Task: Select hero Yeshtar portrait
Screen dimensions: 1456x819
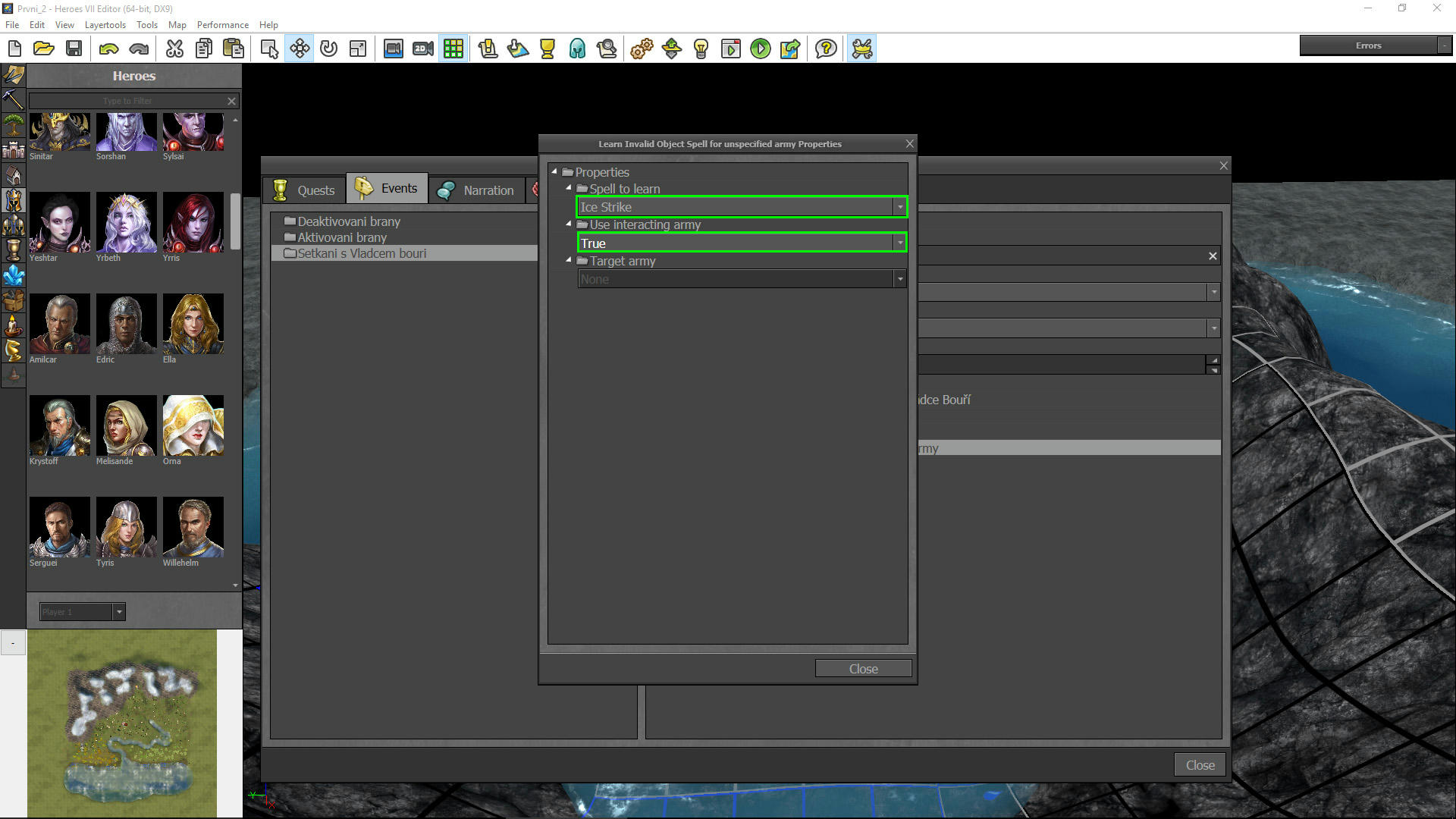Action: coord(60,222)
